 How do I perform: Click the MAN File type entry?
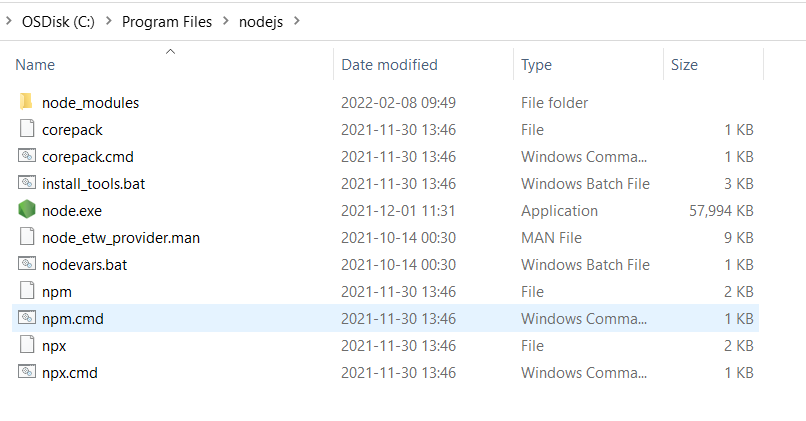click(x=551, y=237)
